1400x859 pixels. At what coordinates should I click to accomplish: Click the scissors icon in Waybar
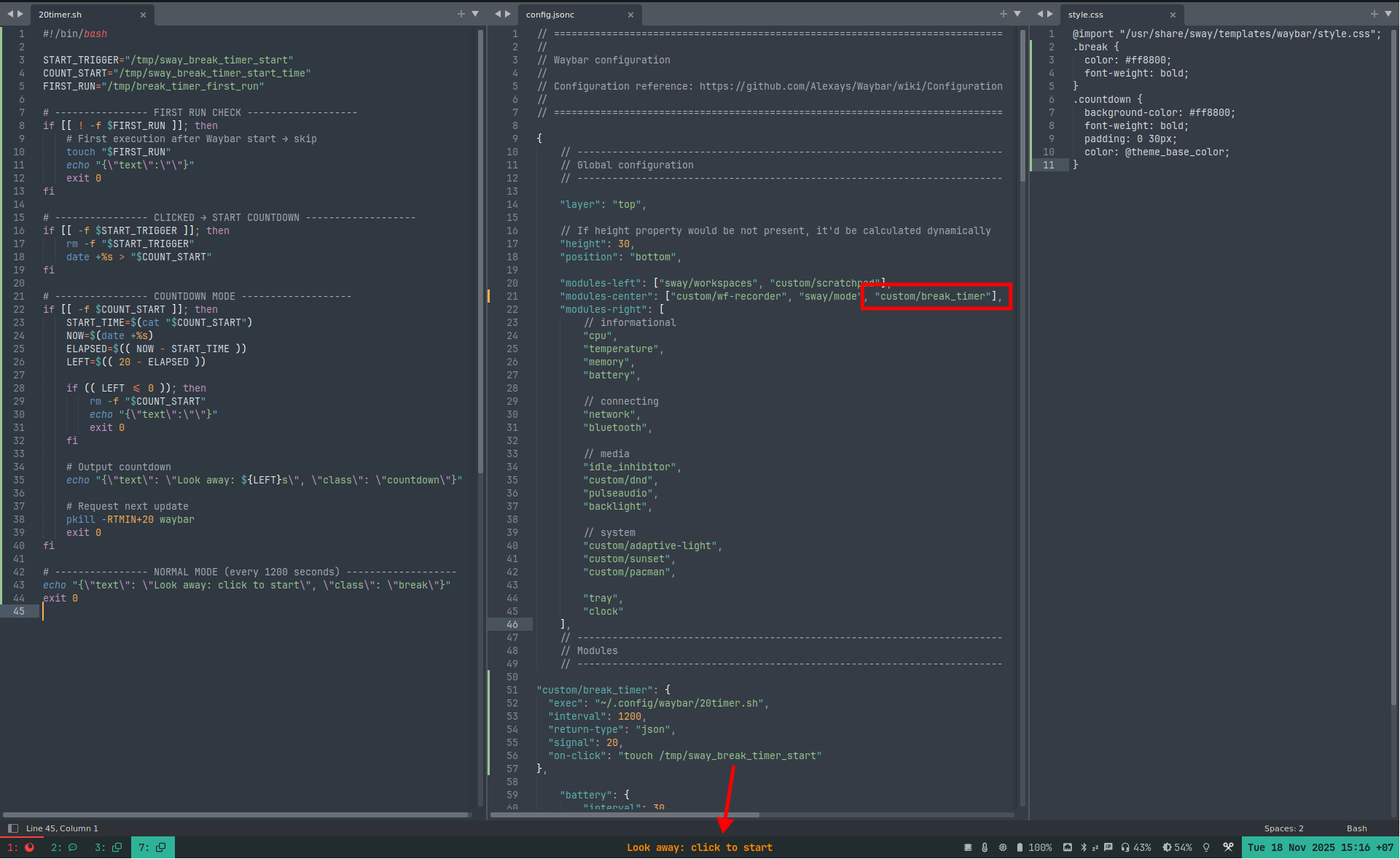tap(1228, 847)
